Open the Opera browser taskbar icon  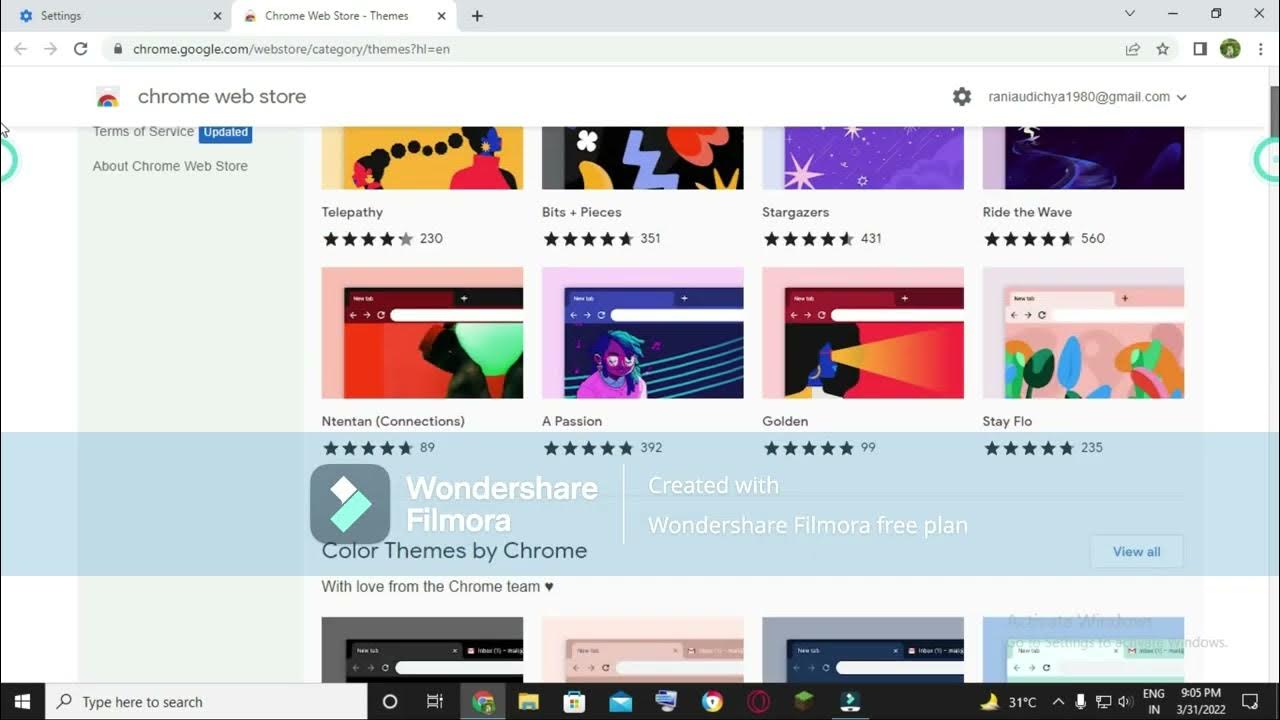pos(759,701)
